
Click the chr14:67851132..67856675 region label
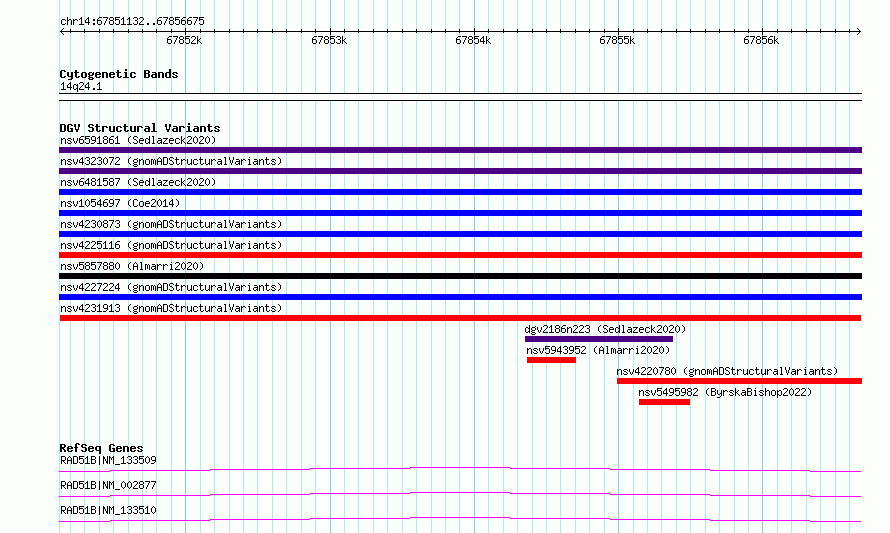[132, 21]
